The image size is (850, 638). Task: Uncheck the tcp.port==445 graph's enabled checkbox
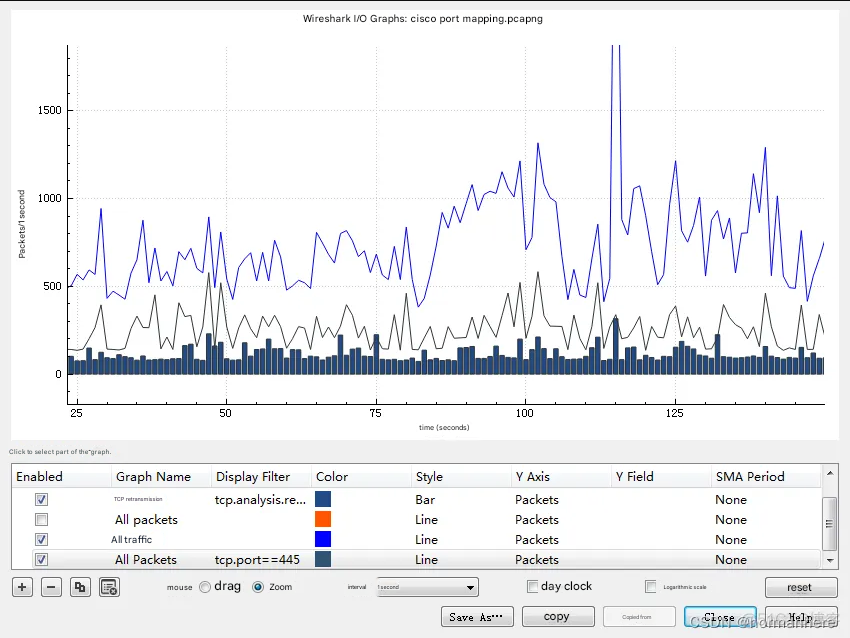click(x=41, y=559)
